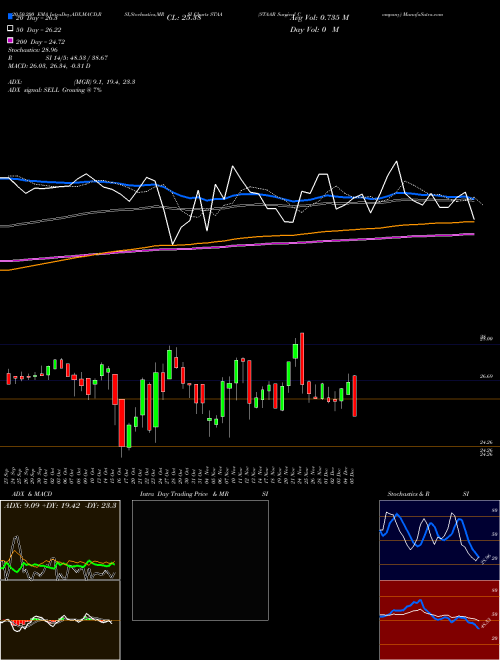Viewport: 500px width, 660px height.
Task: Open the MACD histogram mini chart
Action: (x=60, y=620)
